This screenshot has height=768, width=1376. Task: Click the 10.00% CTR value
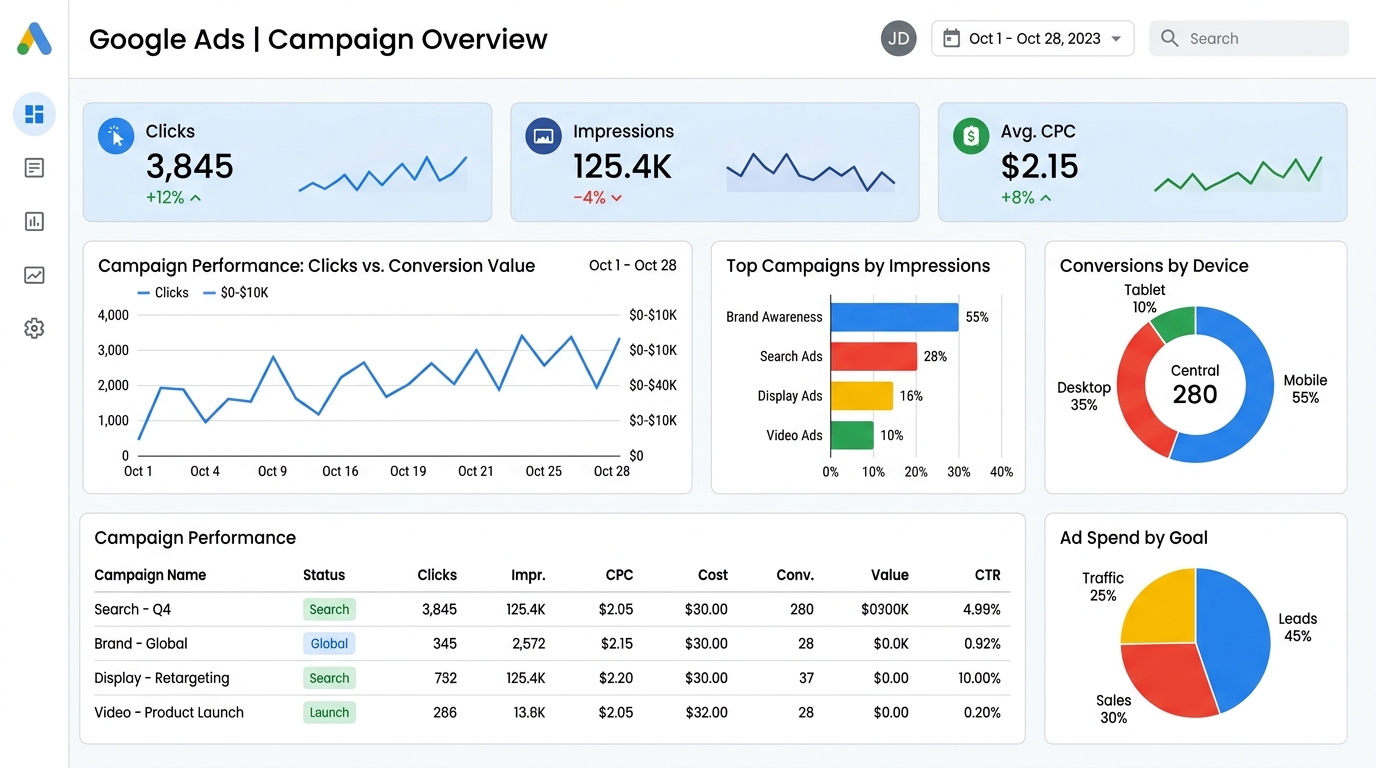tap(979, 678)
